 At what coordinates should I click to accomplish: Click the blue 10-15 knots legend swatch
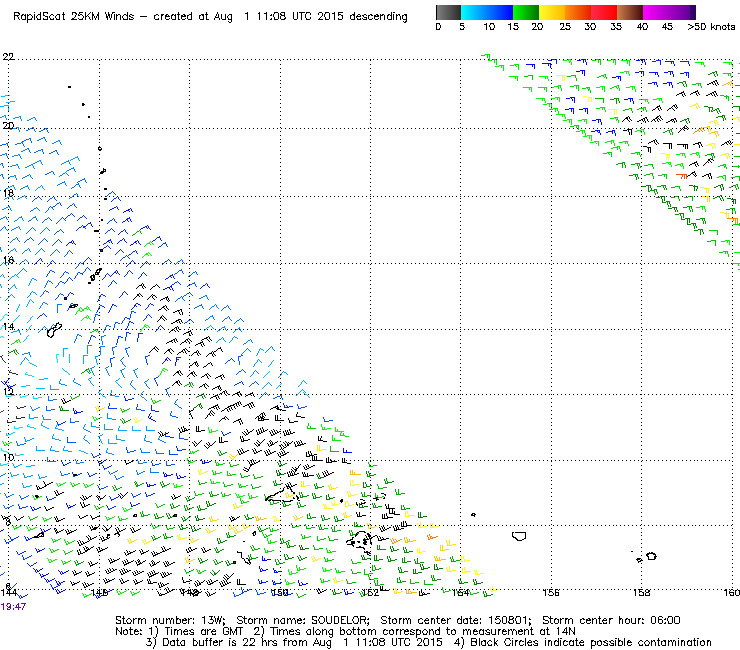[x=500, y=12]
